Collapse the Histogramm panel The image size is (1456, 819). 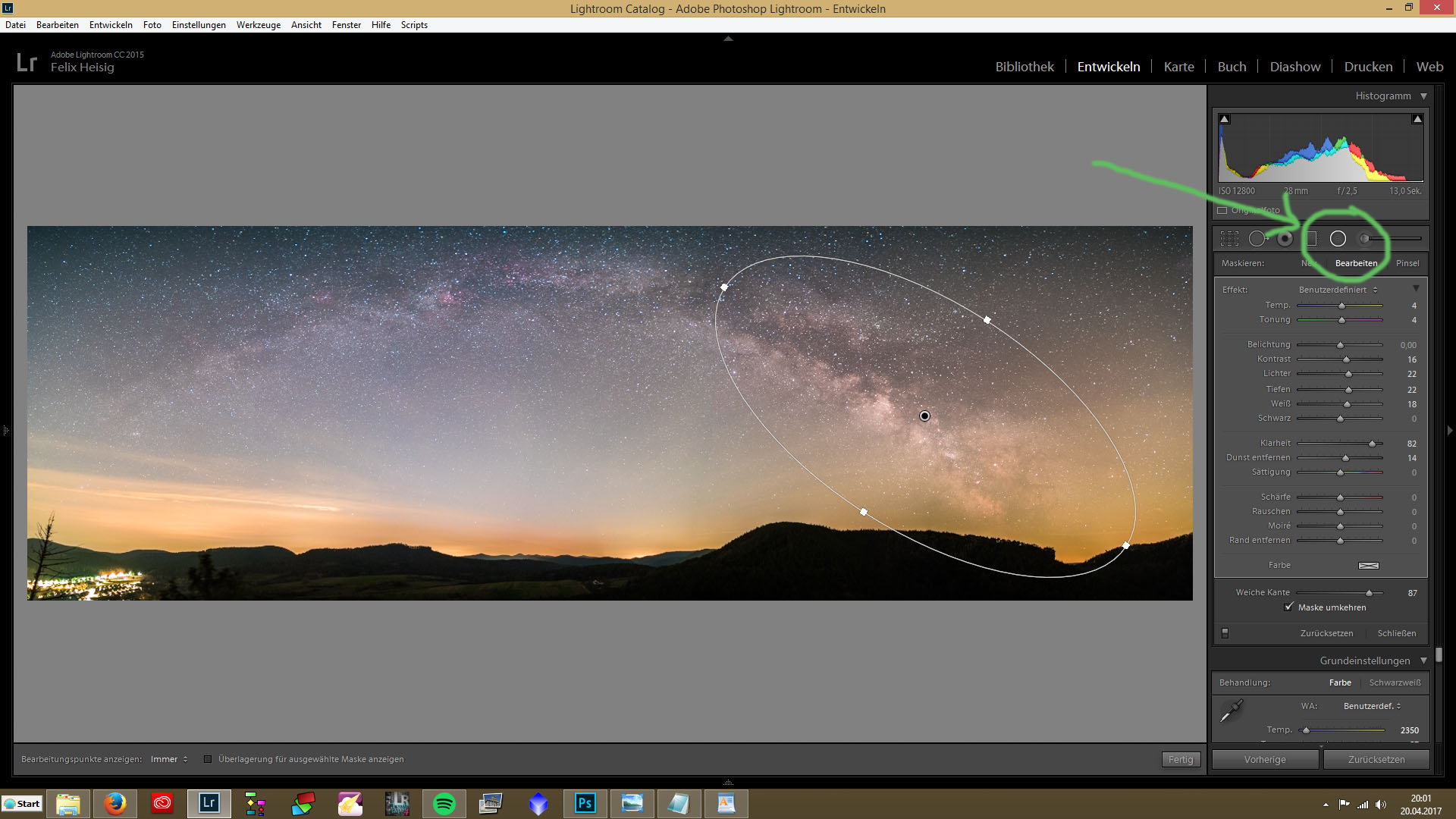pos(1423,96)
